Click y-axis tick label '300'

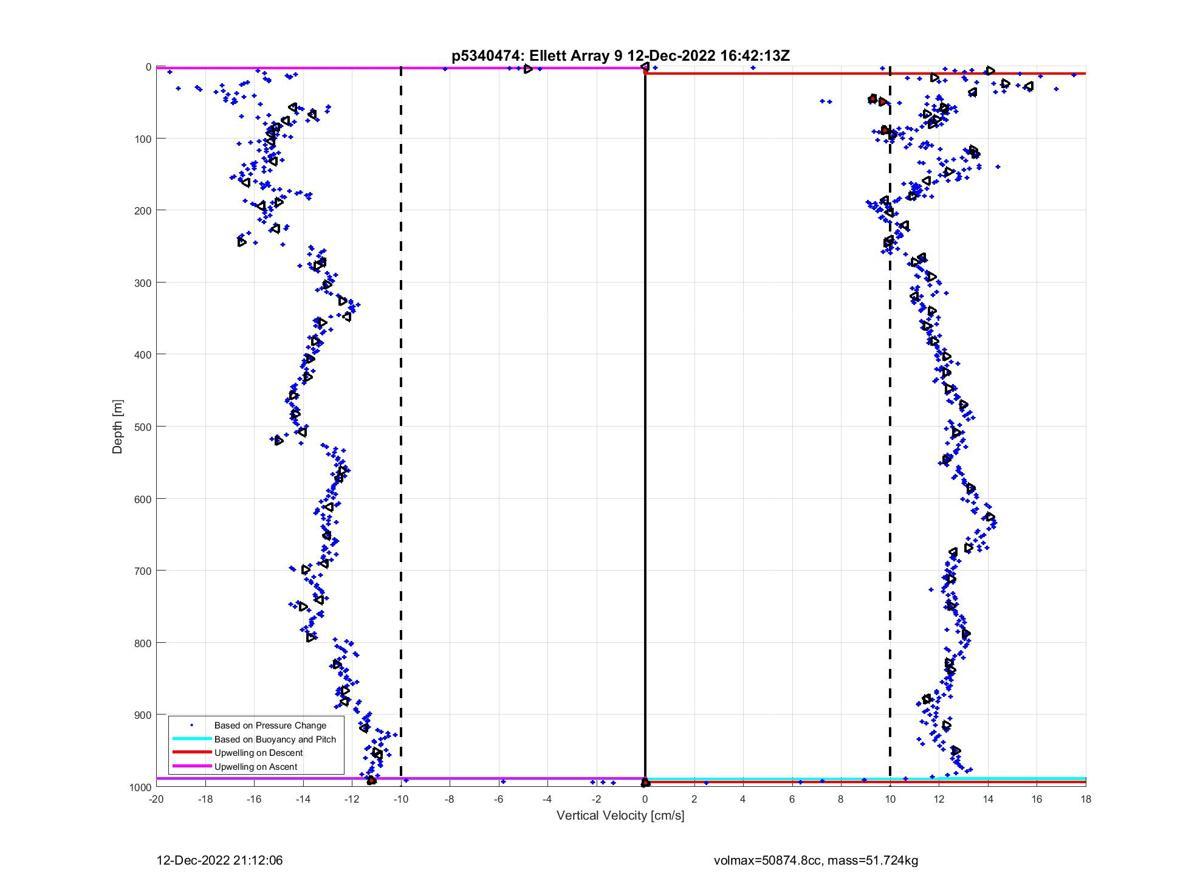coord(141,283)
